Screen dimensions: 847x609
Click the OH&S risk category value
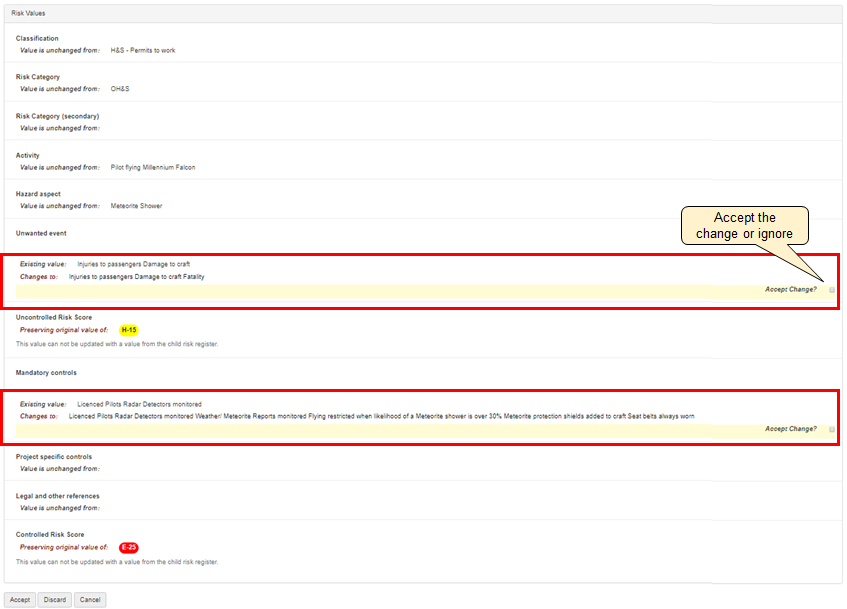pyautogui.click(x=120, y=89)
